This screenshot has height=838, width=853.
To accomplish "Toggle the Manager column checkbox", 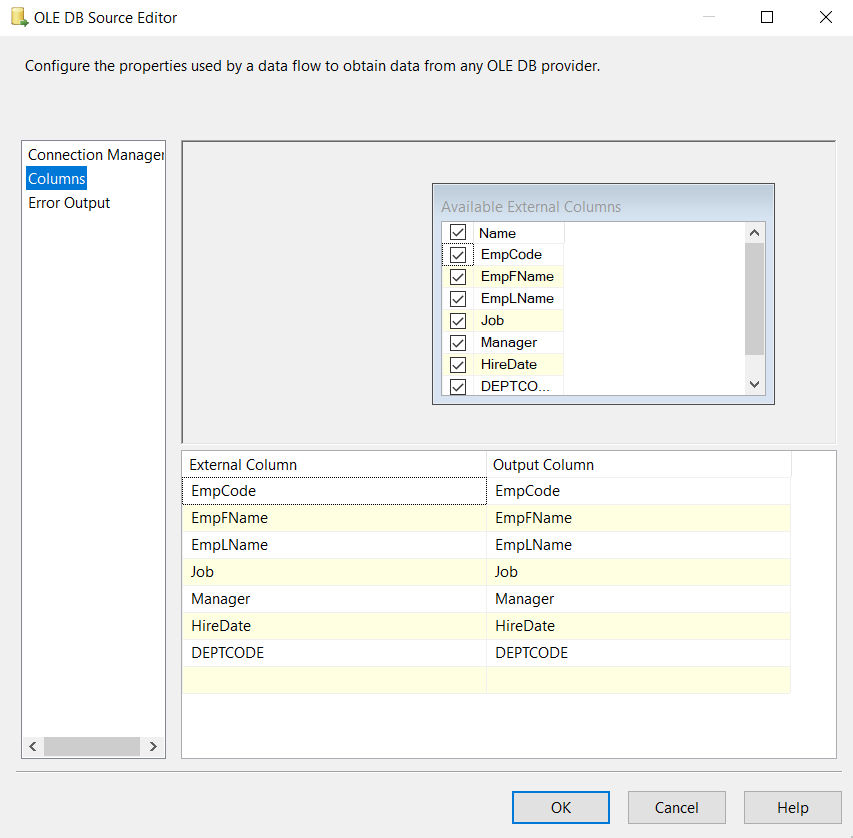I will coord(457,342).
